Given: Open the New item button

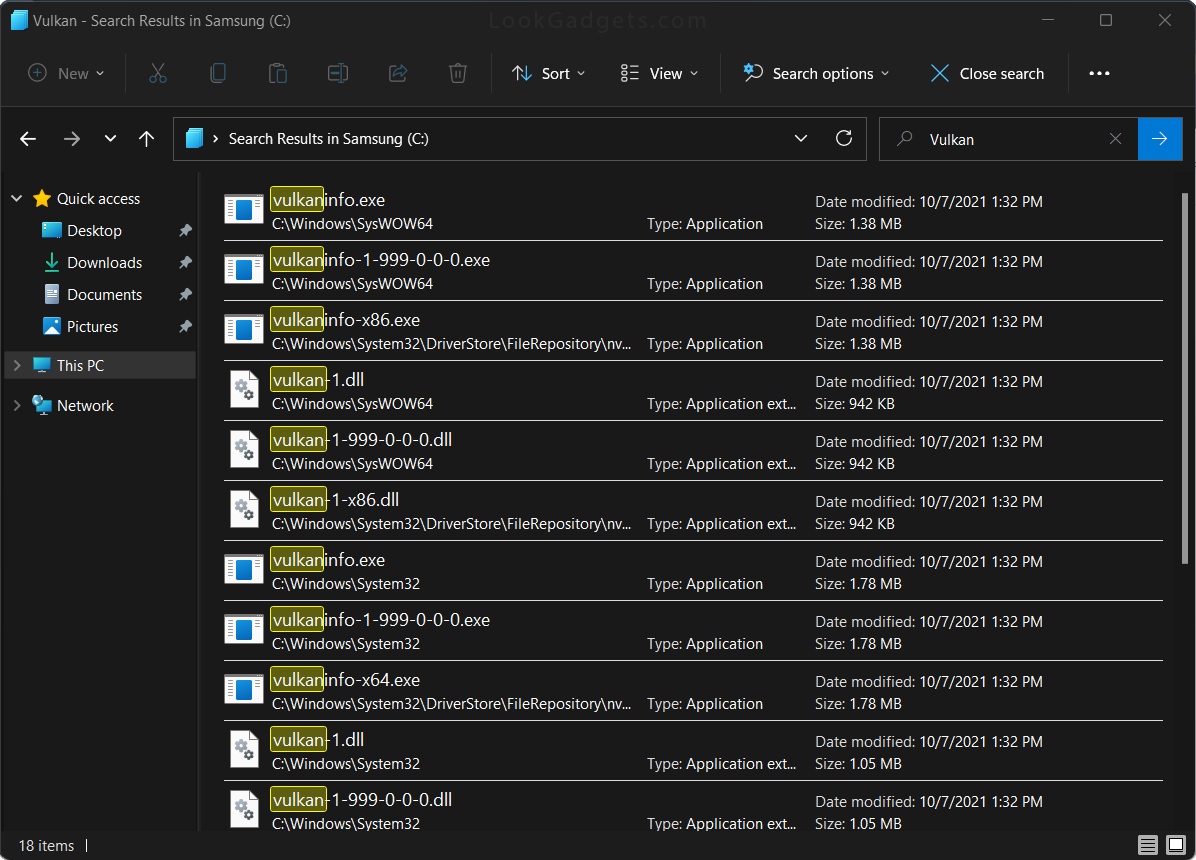Looking at the screenshot, I should 65,73.
